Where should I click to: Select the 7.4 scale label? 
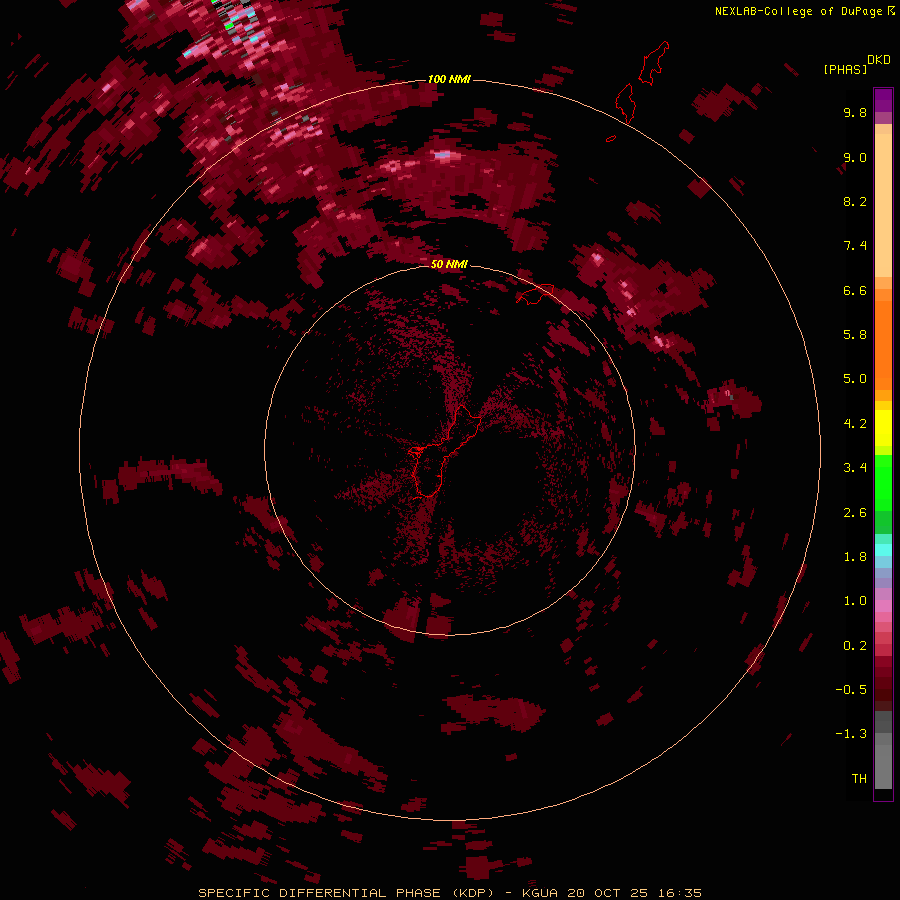point(855,246)
